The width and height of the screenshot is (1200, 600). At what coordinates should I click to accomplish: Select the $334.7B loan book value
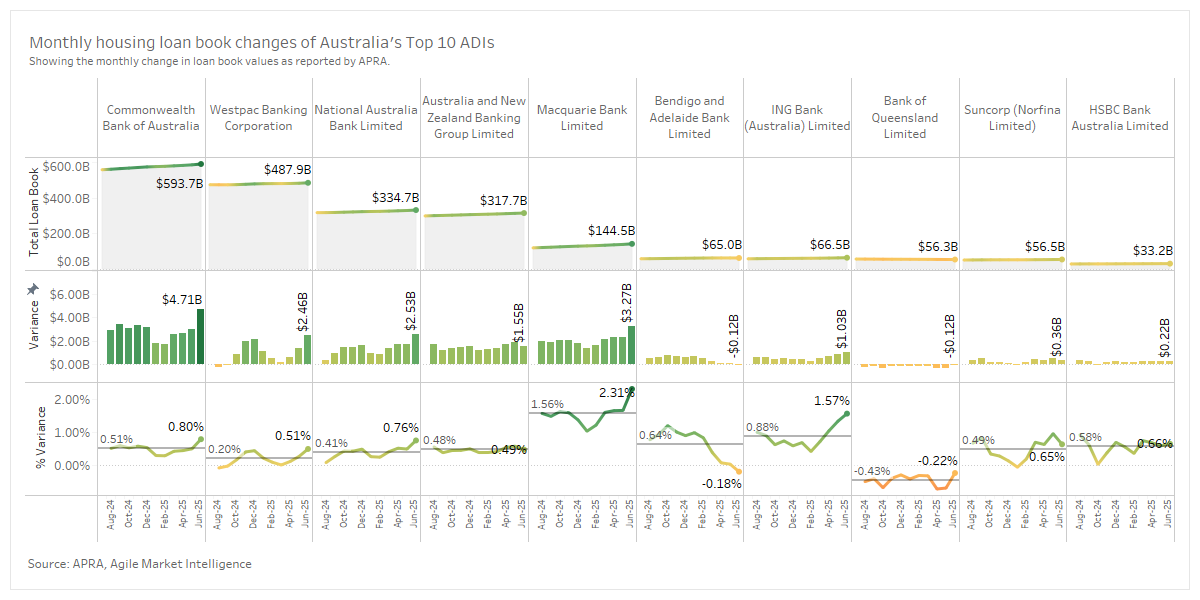click(x=395, y=198)
